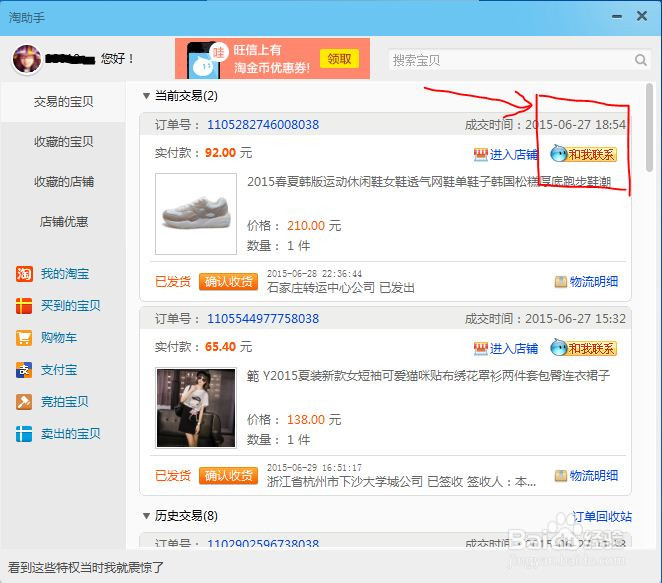Click the 石家庄转运中心公司 已发出 status text

click(341, 288)
